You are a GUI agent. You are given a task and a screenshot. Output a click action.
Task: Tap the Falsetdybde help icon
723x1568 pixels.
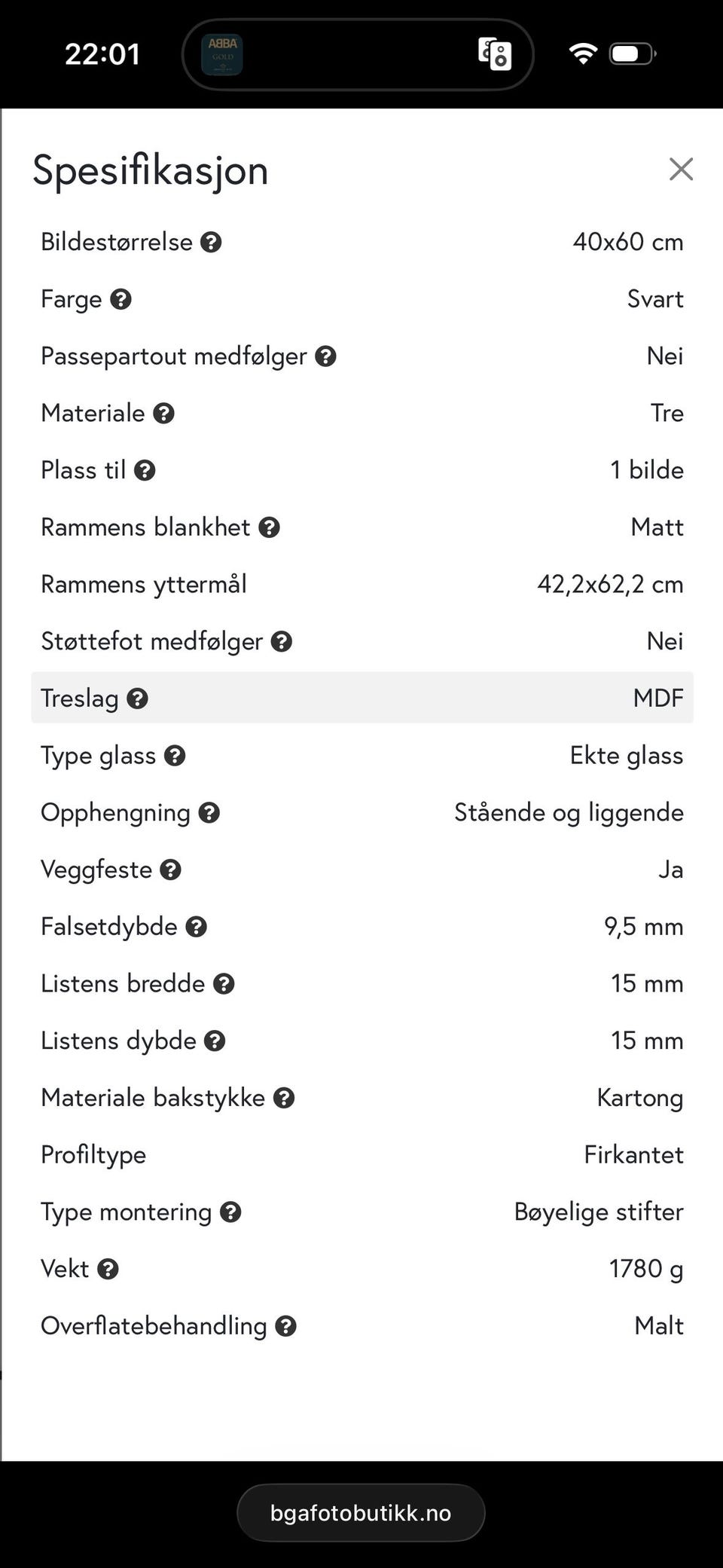[x=196, y=927]
